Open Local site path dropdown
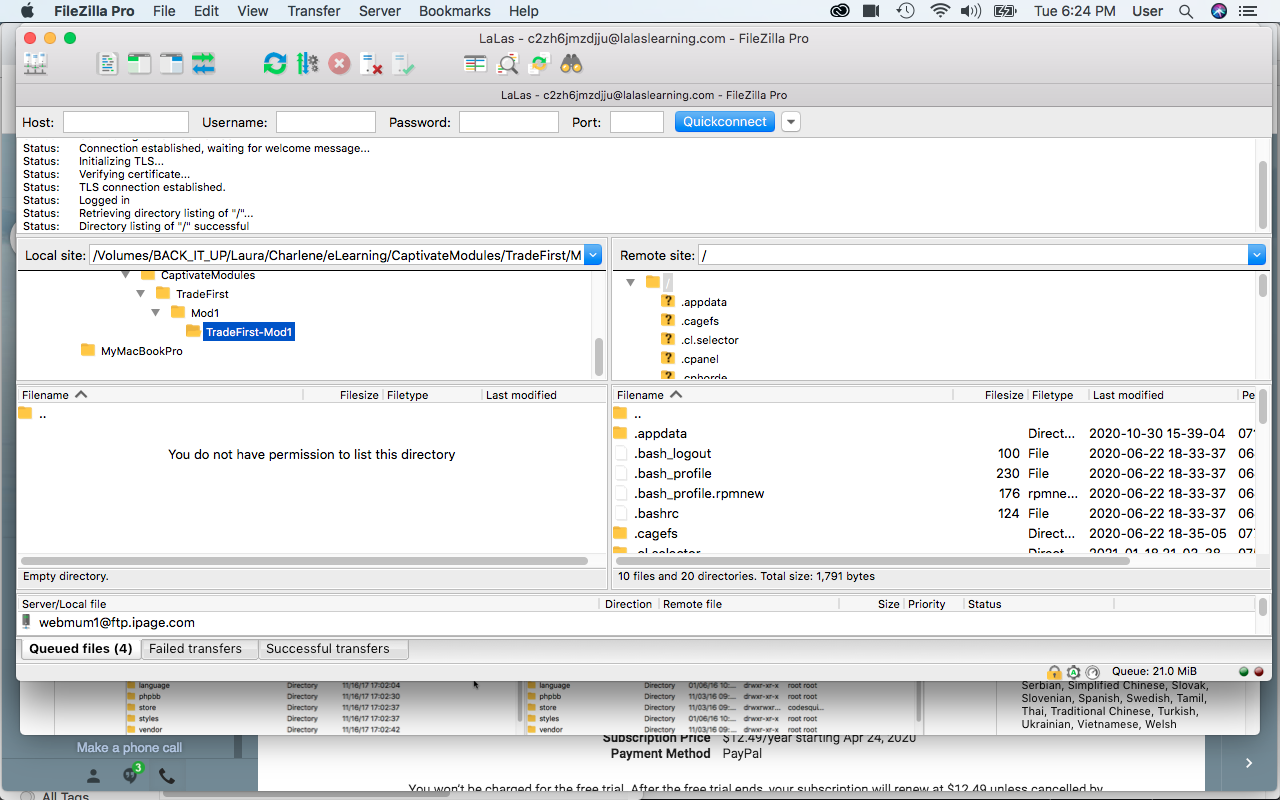 pyautogui.click(x=593, y=255)
